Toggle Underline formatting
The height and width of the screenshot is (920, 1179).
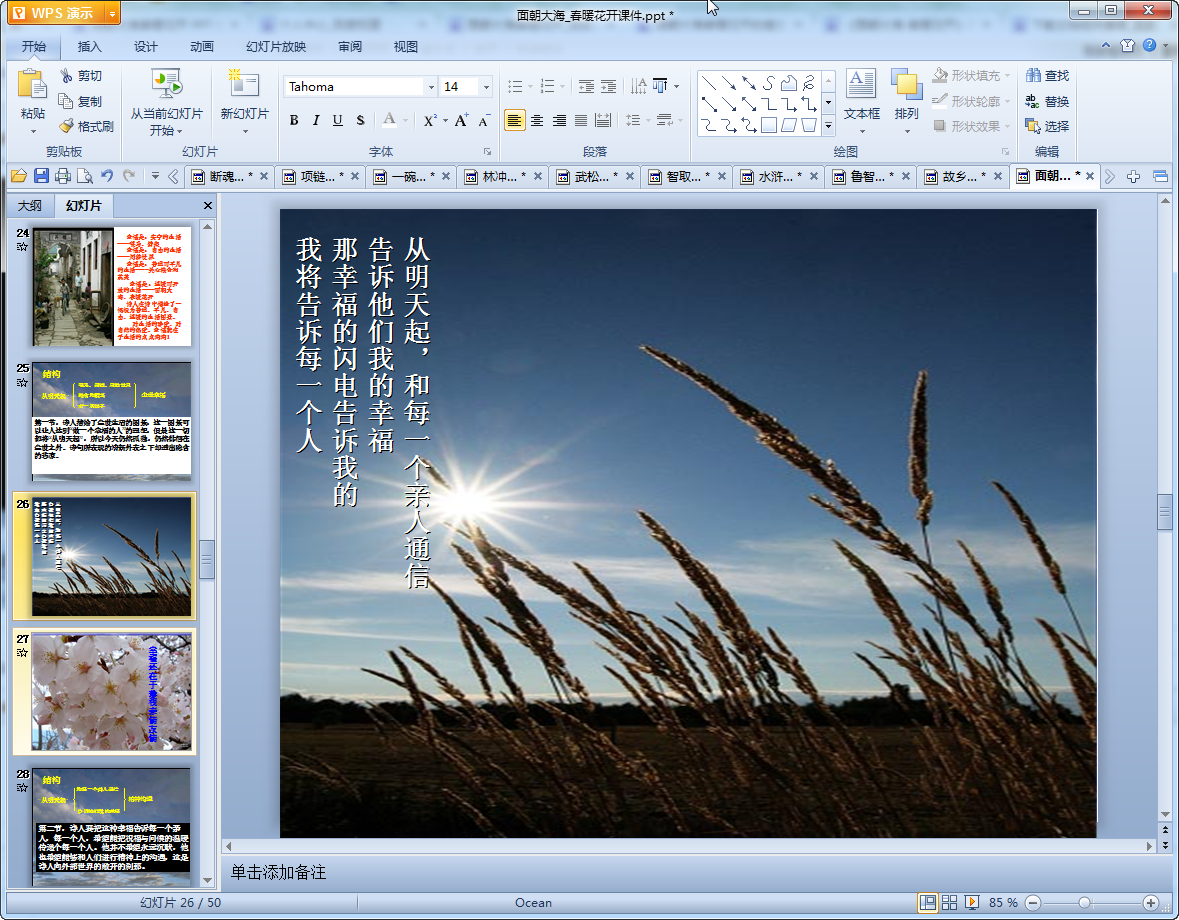338,120
